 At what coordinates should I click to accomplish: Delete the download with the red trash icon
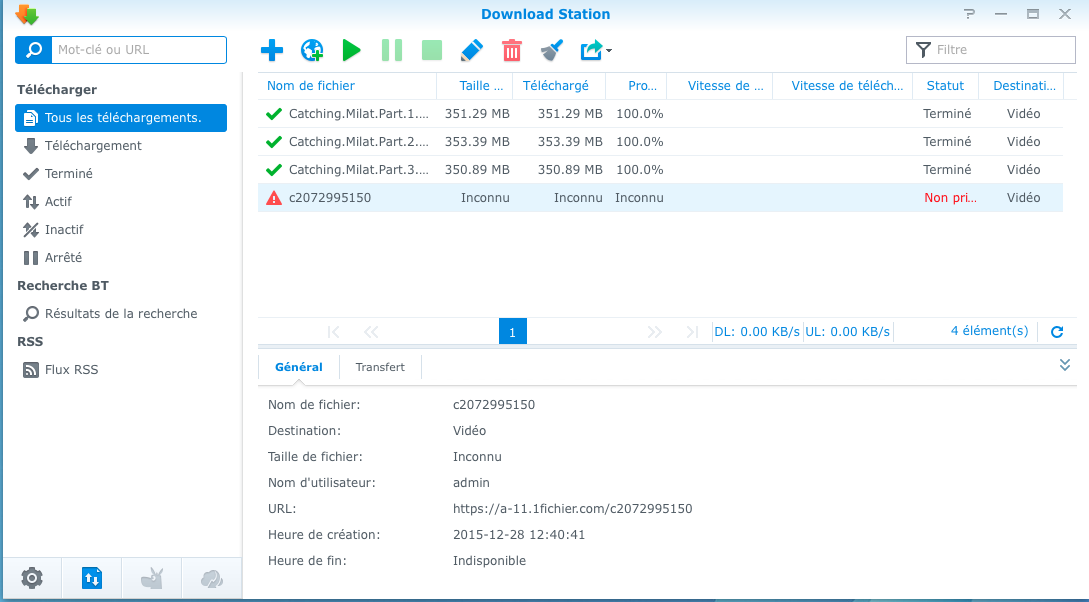(x=511, y=50)
